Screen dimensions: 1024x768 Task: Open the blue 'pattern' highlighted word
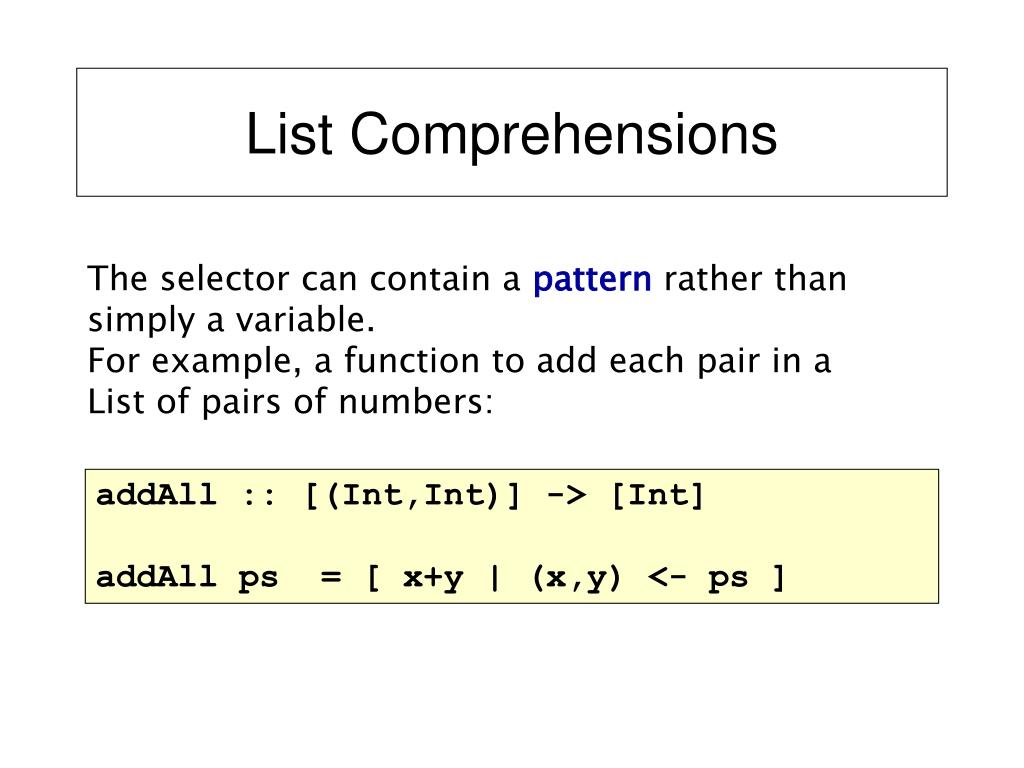point(592,280)
